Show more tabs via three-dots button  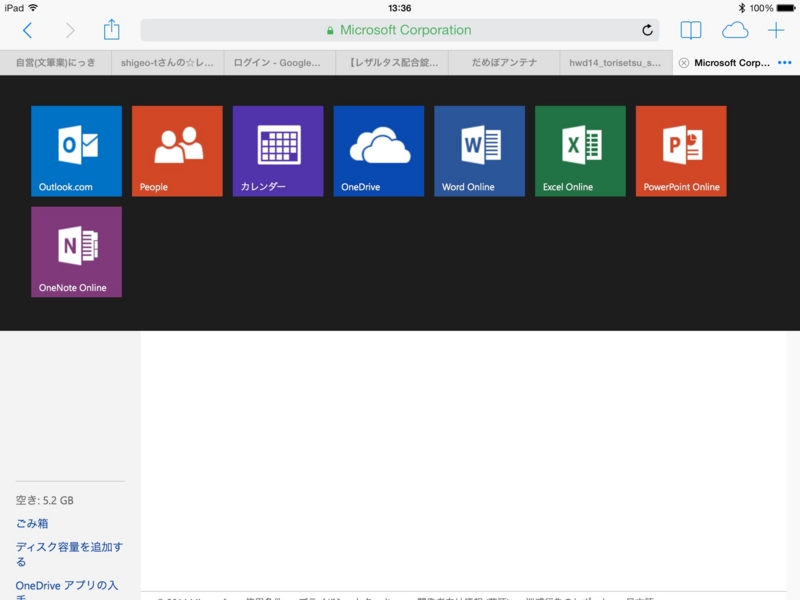[x=785, y=63]
